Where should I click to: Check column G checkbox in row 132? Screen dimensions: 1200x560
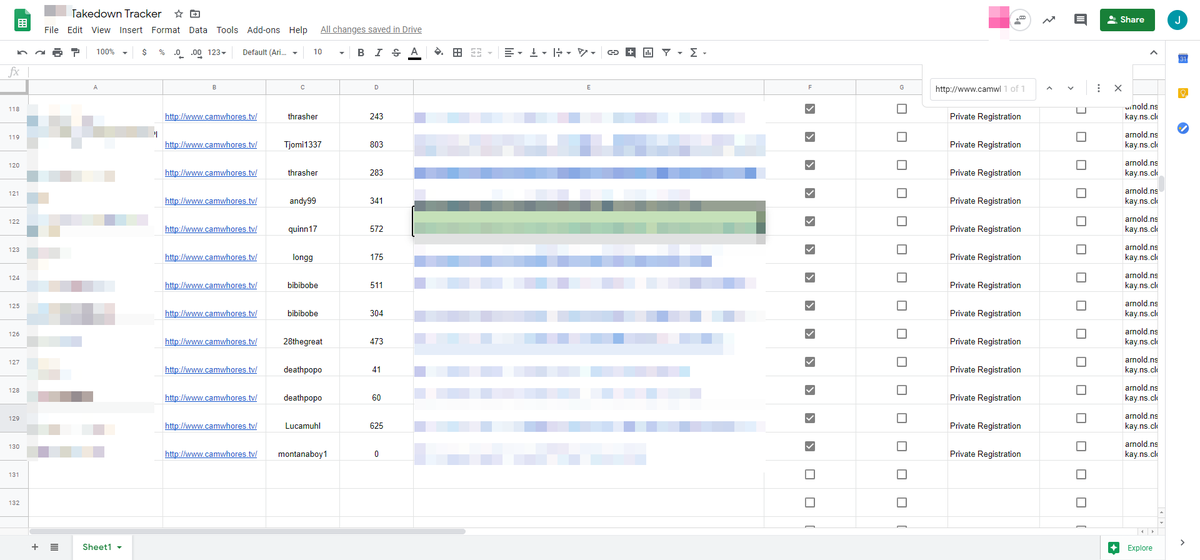(902, 502)
